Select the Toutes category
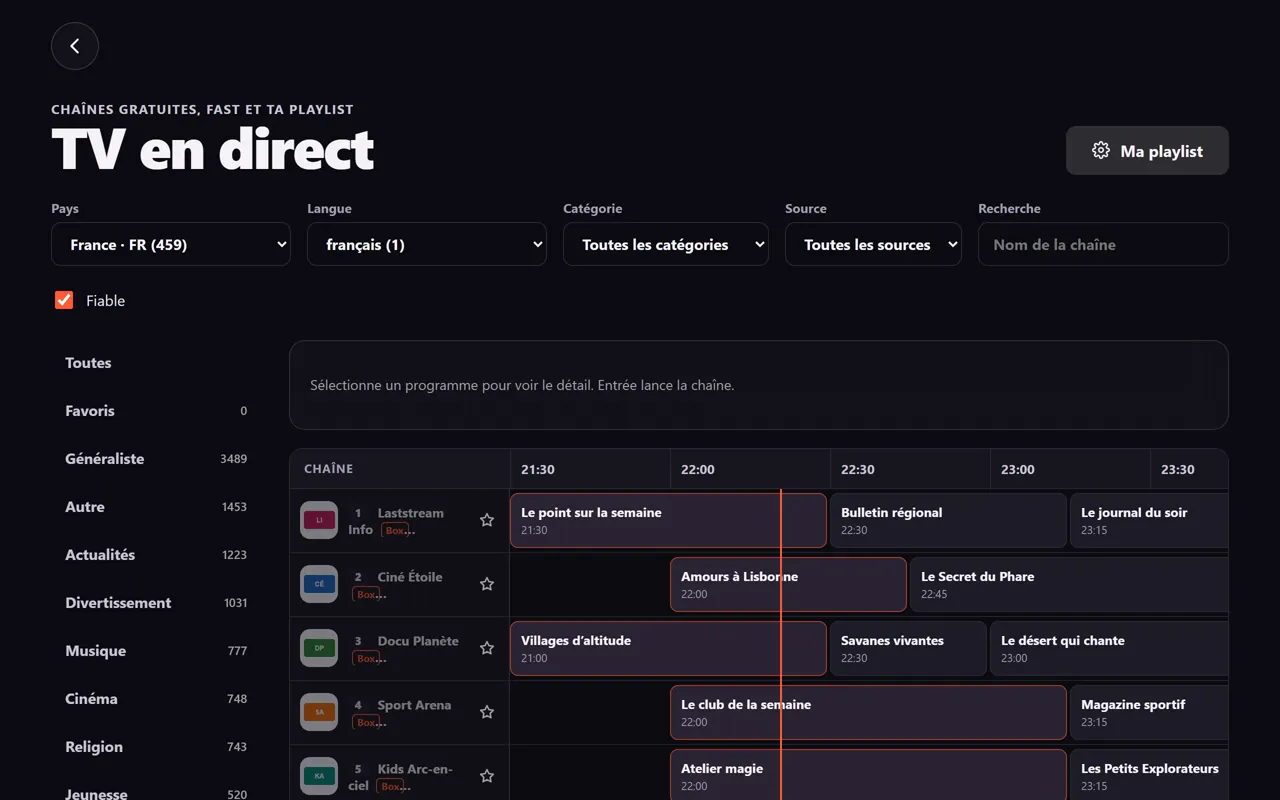This screenshot has width=1280, height=800. point(156,363)
